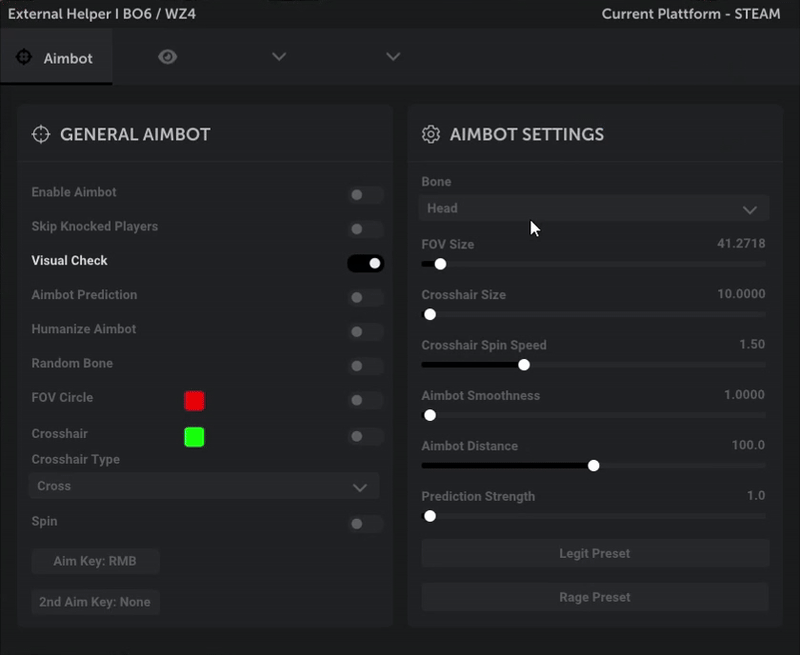Toggle Skip Knocked Players switch
Image resolution: width=800 pixels, height=655 pixels.
tap(365, 229)
